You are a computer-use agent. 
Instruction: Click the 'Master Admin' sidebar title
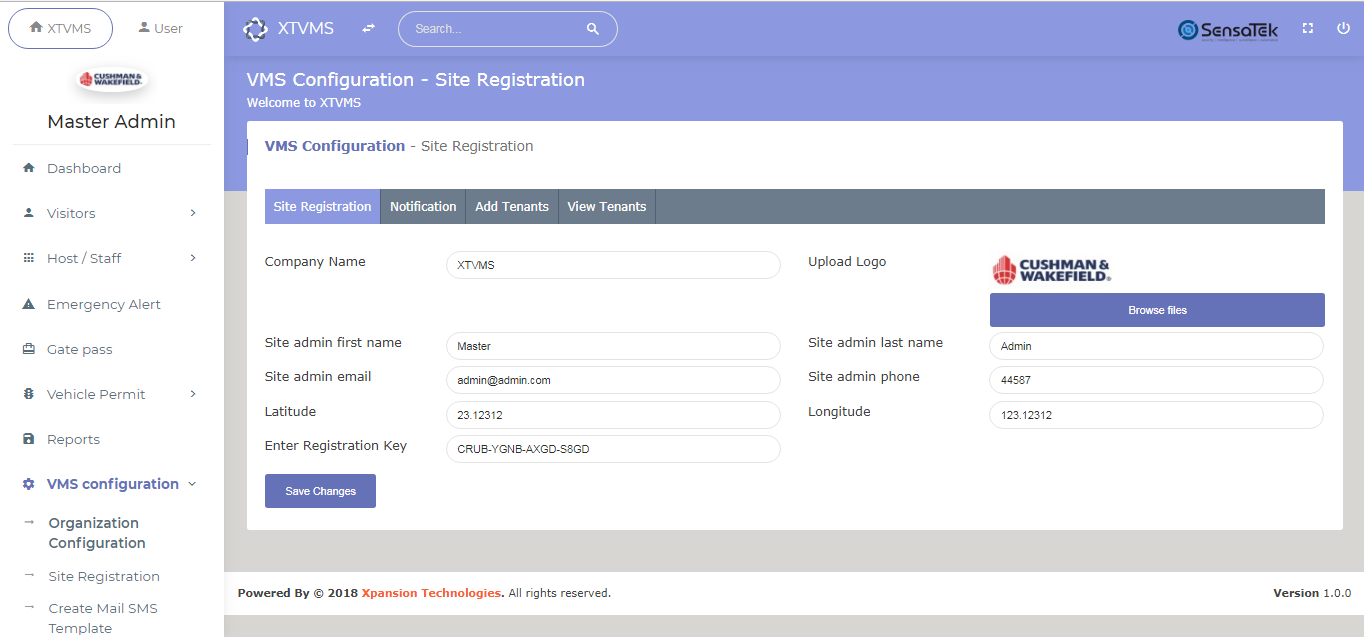click(112, 122)
